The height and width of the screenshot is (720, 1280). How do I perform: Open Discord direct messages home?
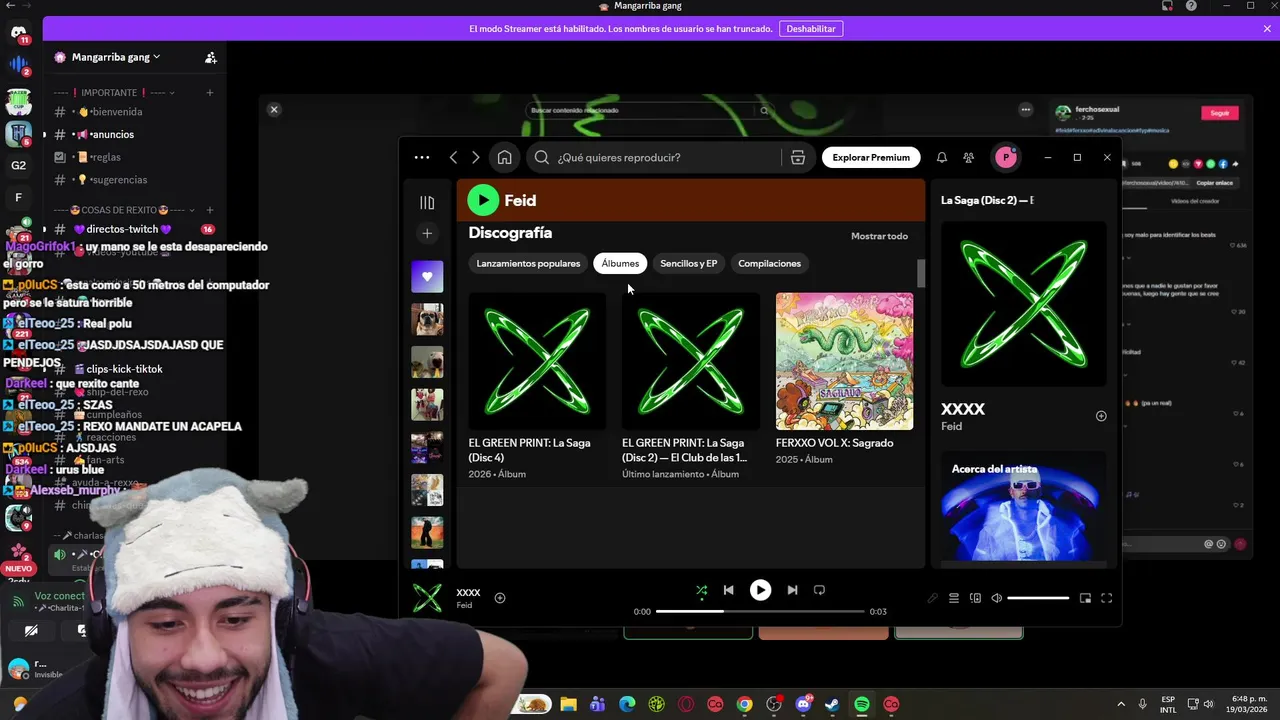pos(18,35)
